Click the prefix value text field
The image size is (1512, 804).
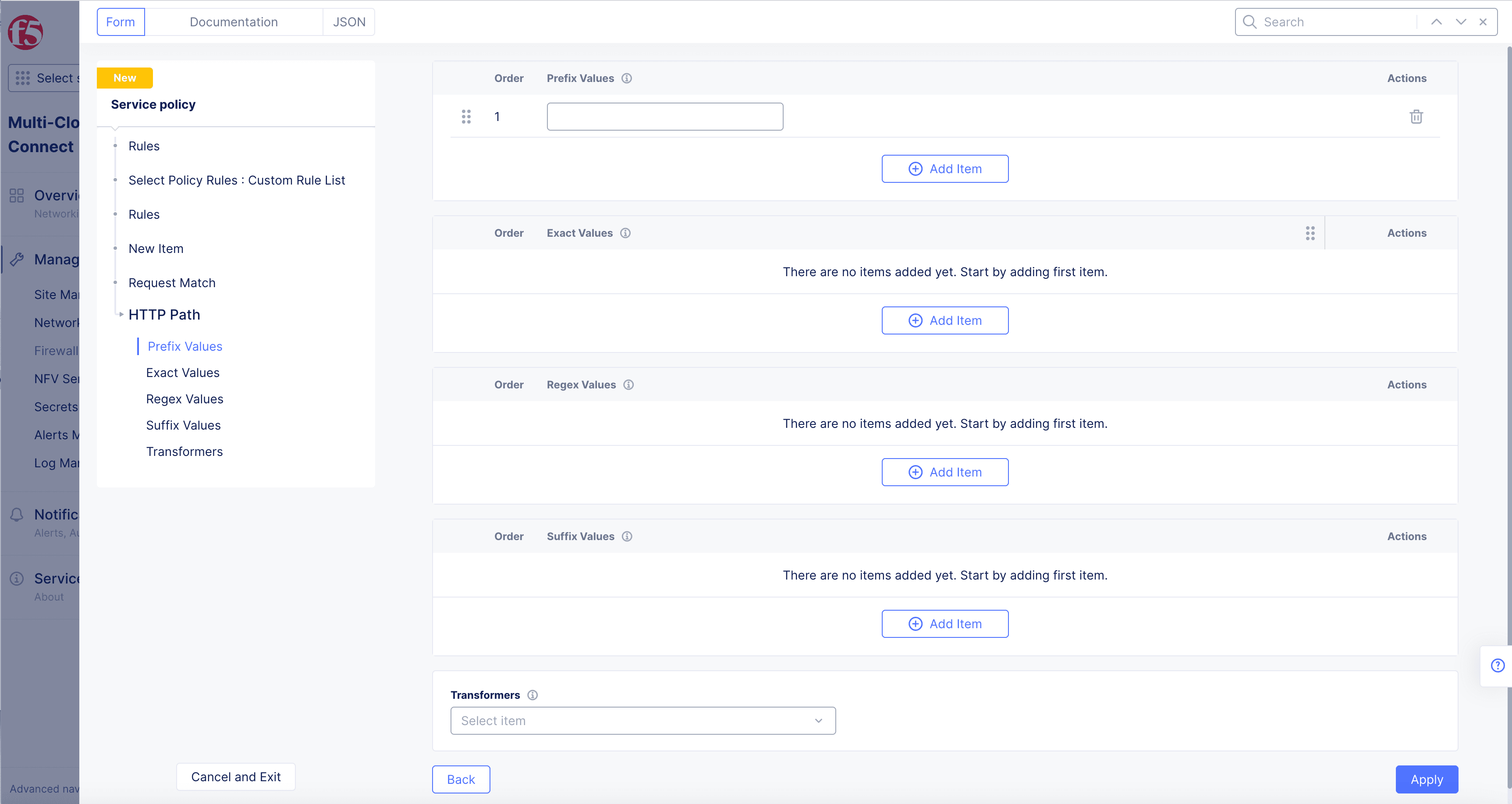[x=664, y=117]
